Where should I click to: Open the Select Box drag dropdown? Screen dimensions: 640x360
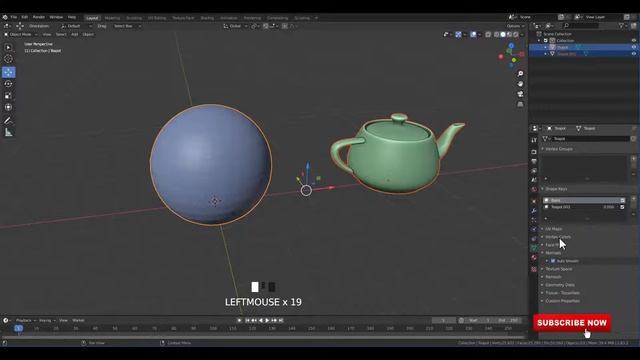(127, 26)
